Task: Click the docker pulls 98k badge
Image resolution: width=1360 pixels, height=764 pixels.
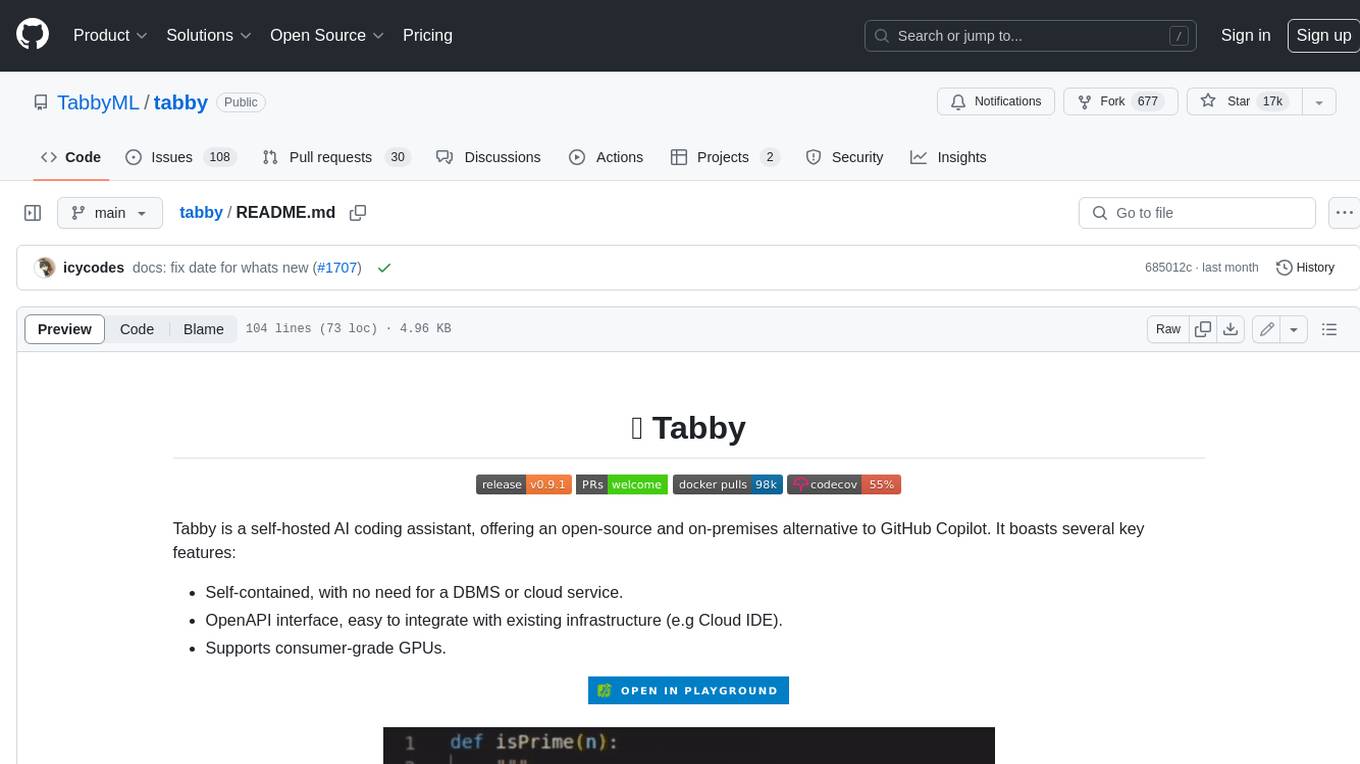Action: pos(727,484)
